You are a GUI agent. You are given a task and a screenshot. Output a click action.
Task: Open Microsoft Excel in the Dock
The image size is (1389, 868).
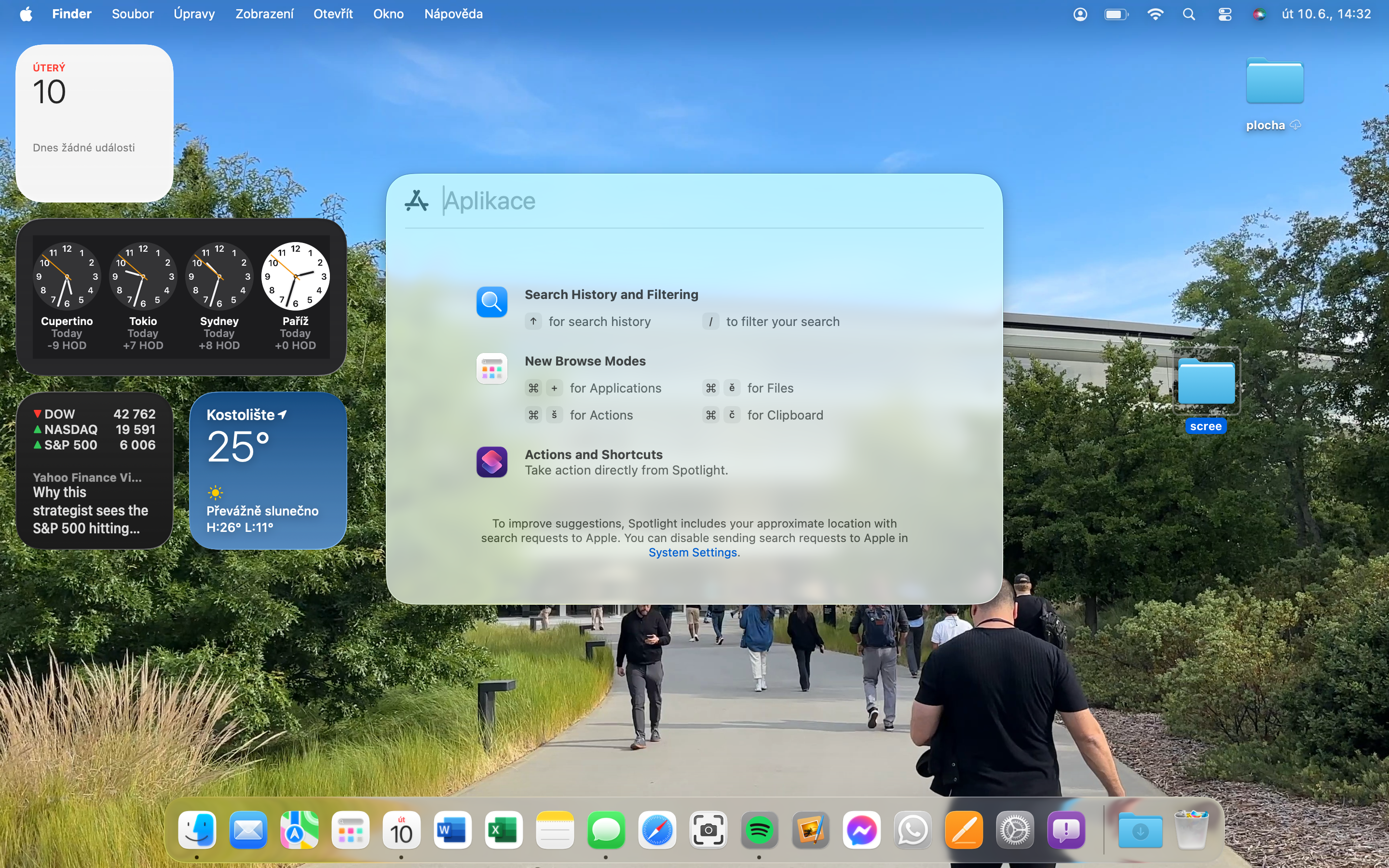point(504,830)
